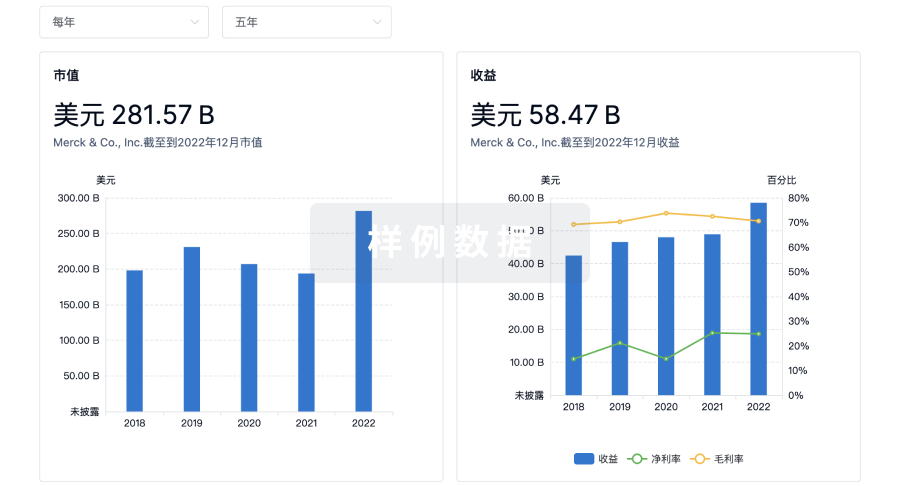900x486 pixels.
Task: Select the 2022 revenue bar
Action: (x=758, y=299)
